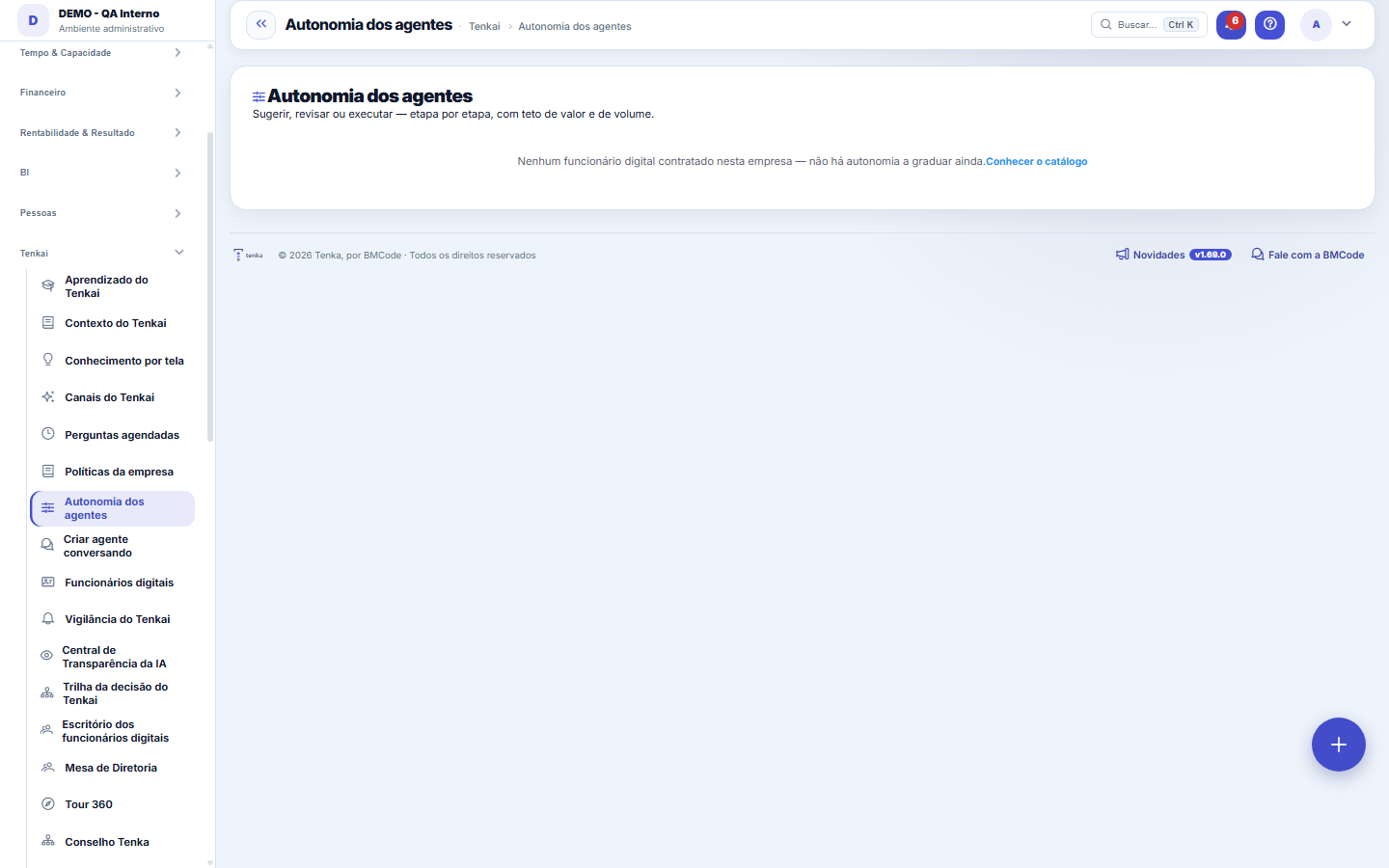Click the search magnifier icon

1106,24
